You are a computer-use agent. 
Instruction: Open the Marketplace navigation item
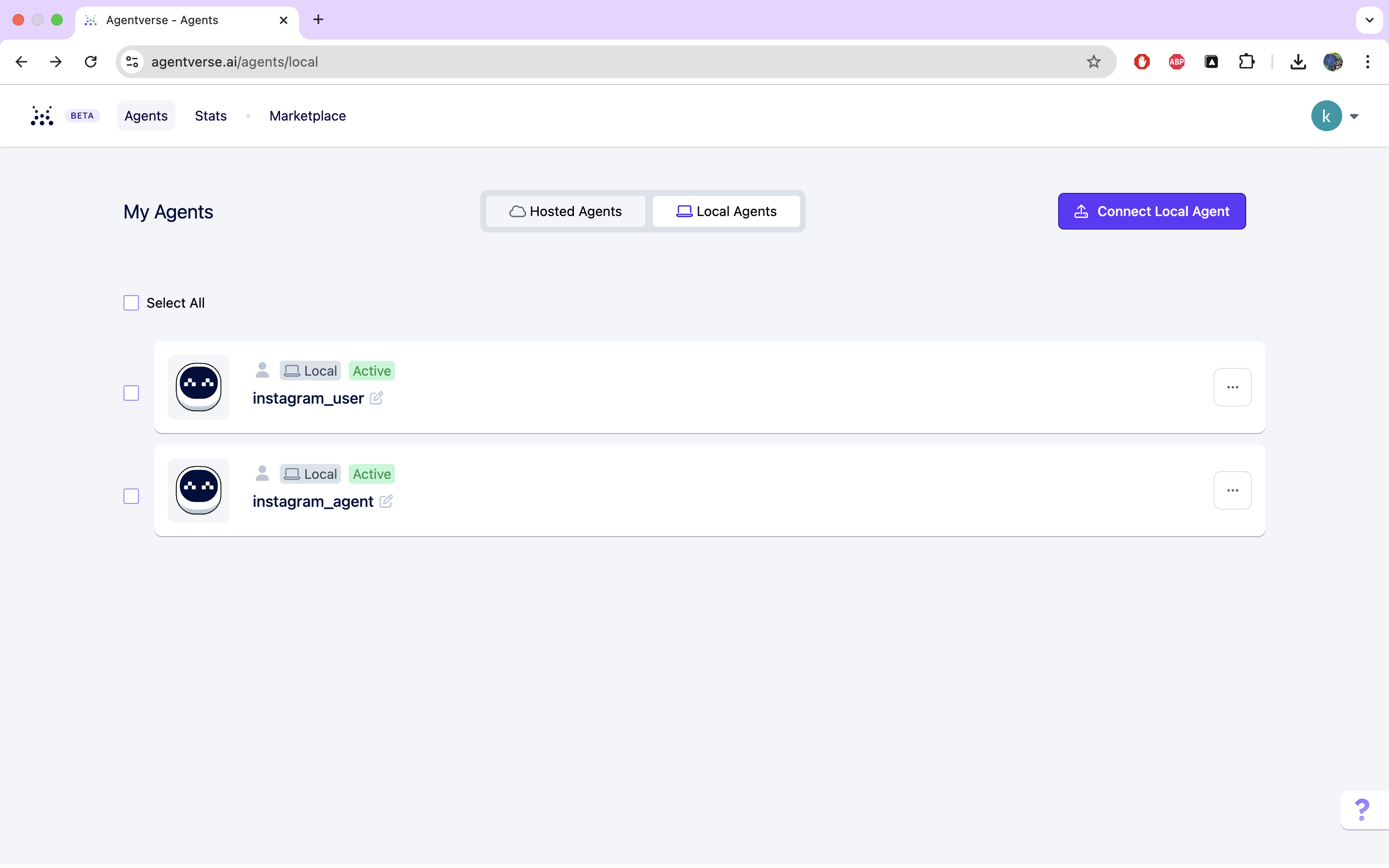(x=308, y=116)
